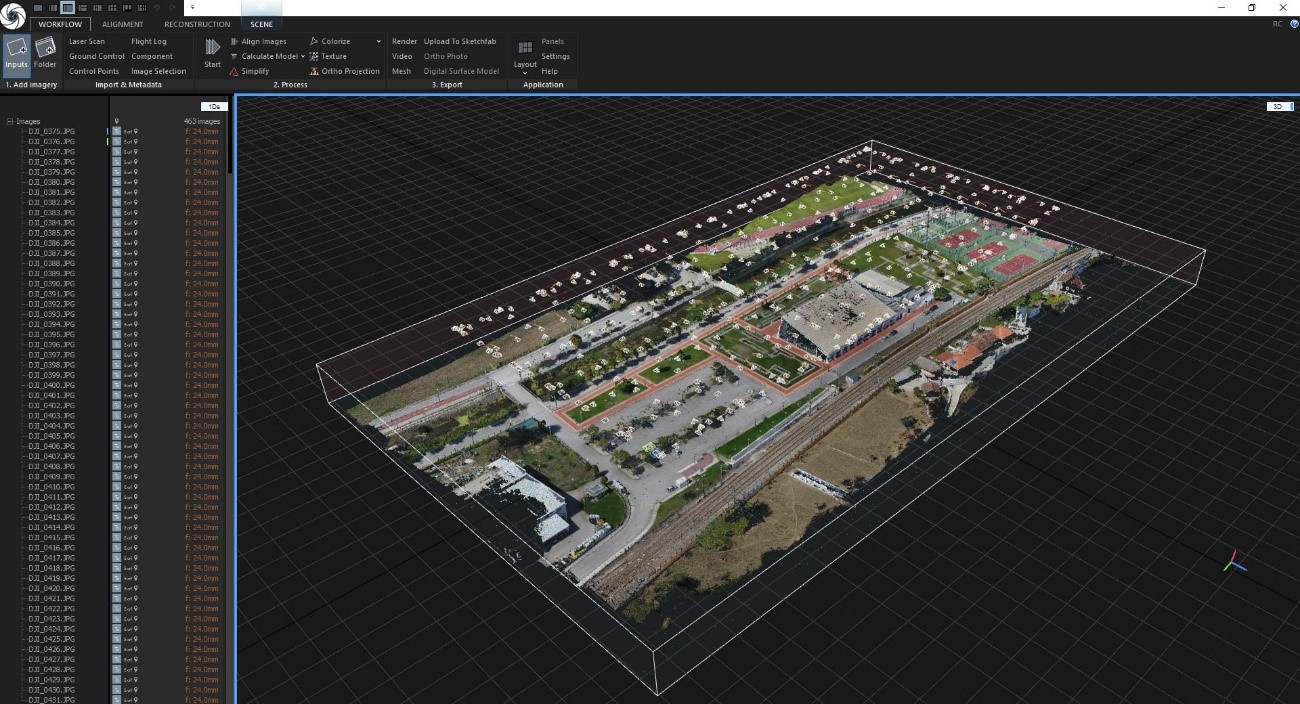
Task: Open the Colorize group dropdown arrow
Action: tap(379, 42)
